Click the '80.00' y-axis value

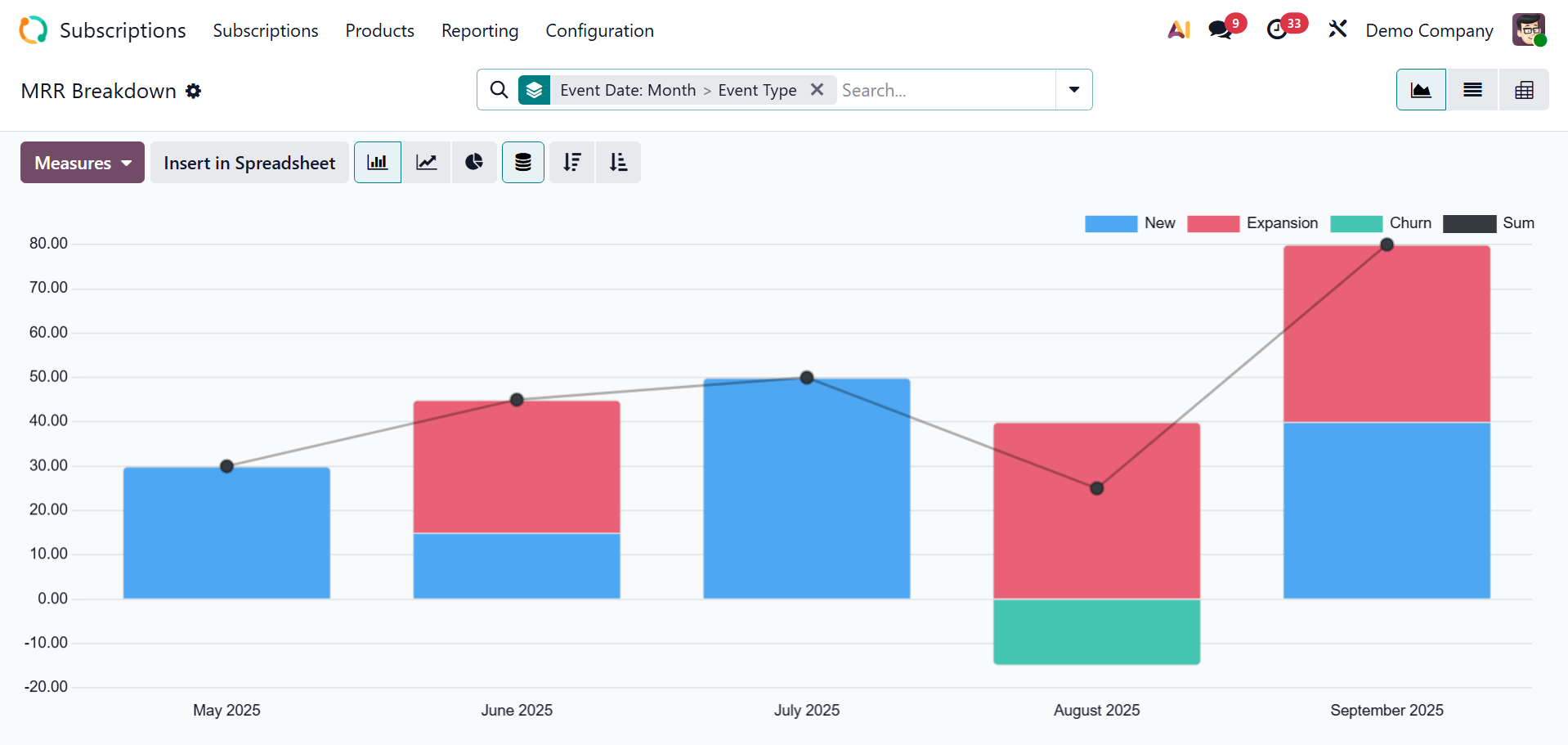(x=48, y=244)
